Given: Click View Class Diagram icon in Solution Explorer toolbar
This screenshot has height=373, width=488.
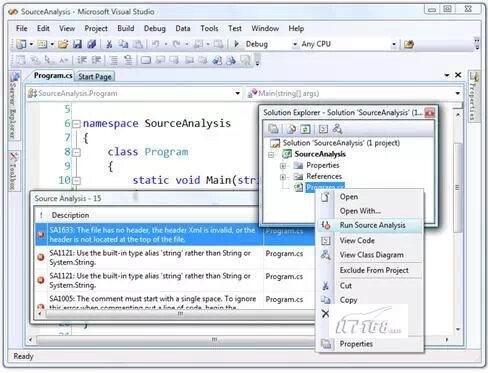Looking at the screenshot, I should [337, 129].
